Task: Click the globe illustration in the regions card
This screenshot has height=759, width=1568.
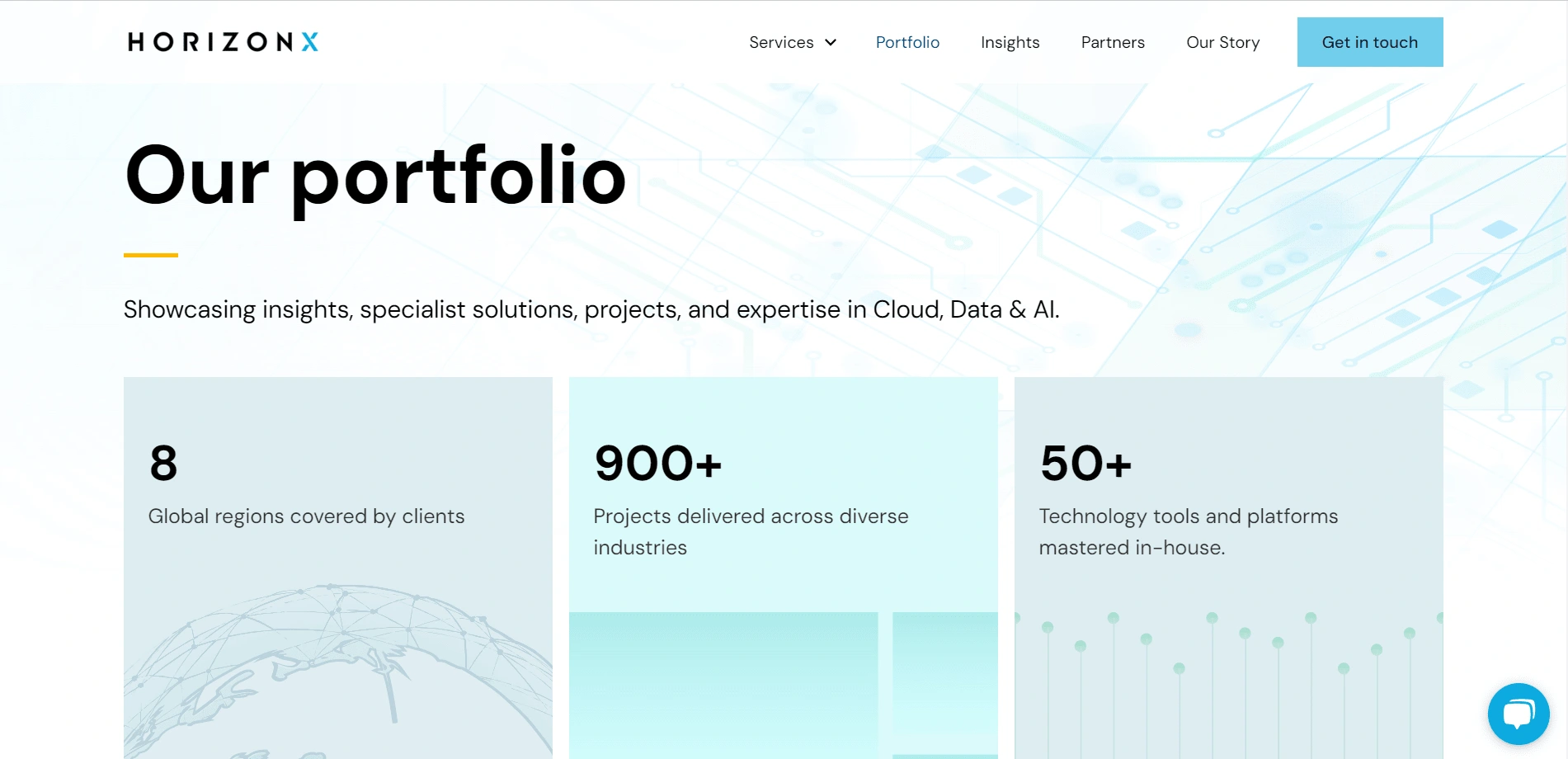Action: (x=338, y=671)
